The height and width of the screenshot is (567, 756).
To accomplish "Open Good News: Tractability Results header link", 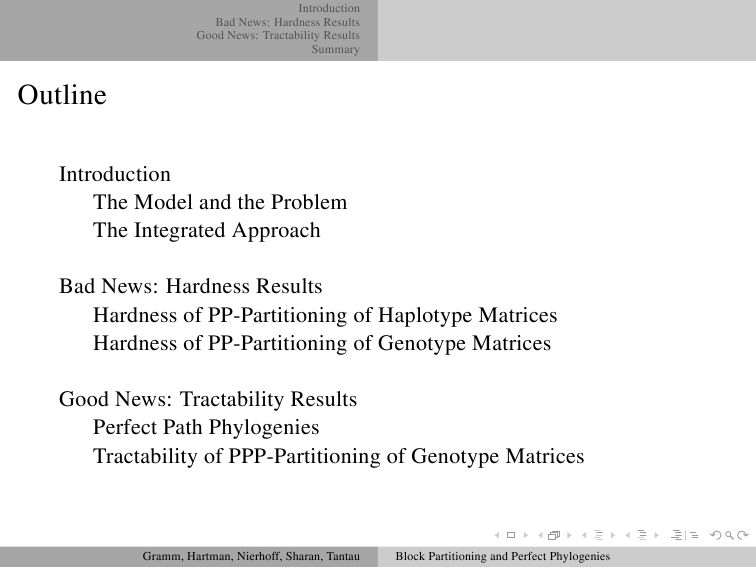I will click(278, 36).
